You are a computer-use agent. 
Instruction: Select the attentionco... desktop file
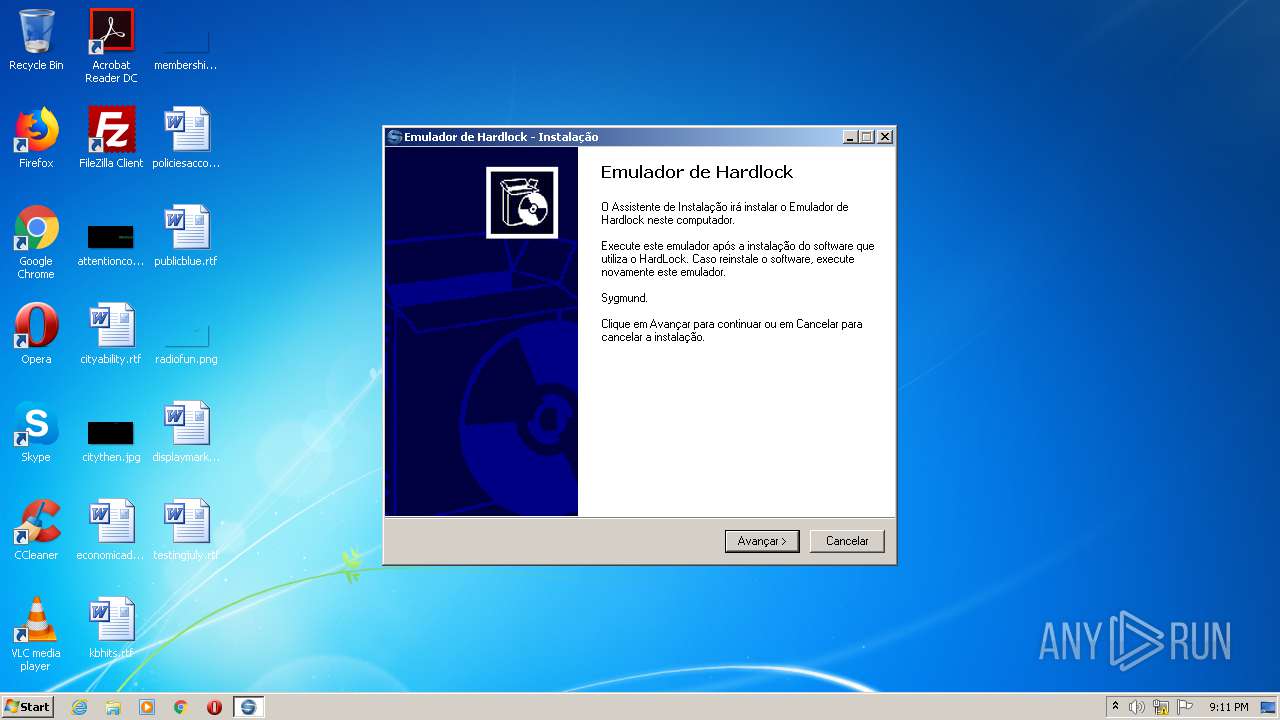111,244
